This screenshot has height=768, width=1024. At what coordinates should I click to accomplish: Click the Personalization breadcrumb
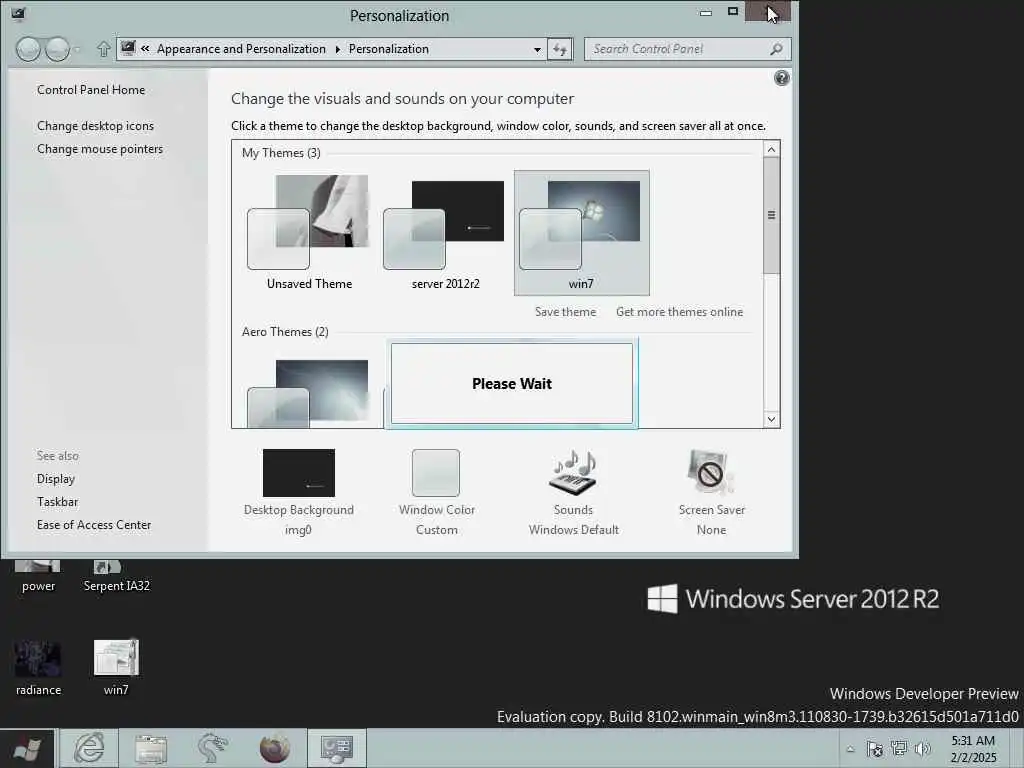389,49
